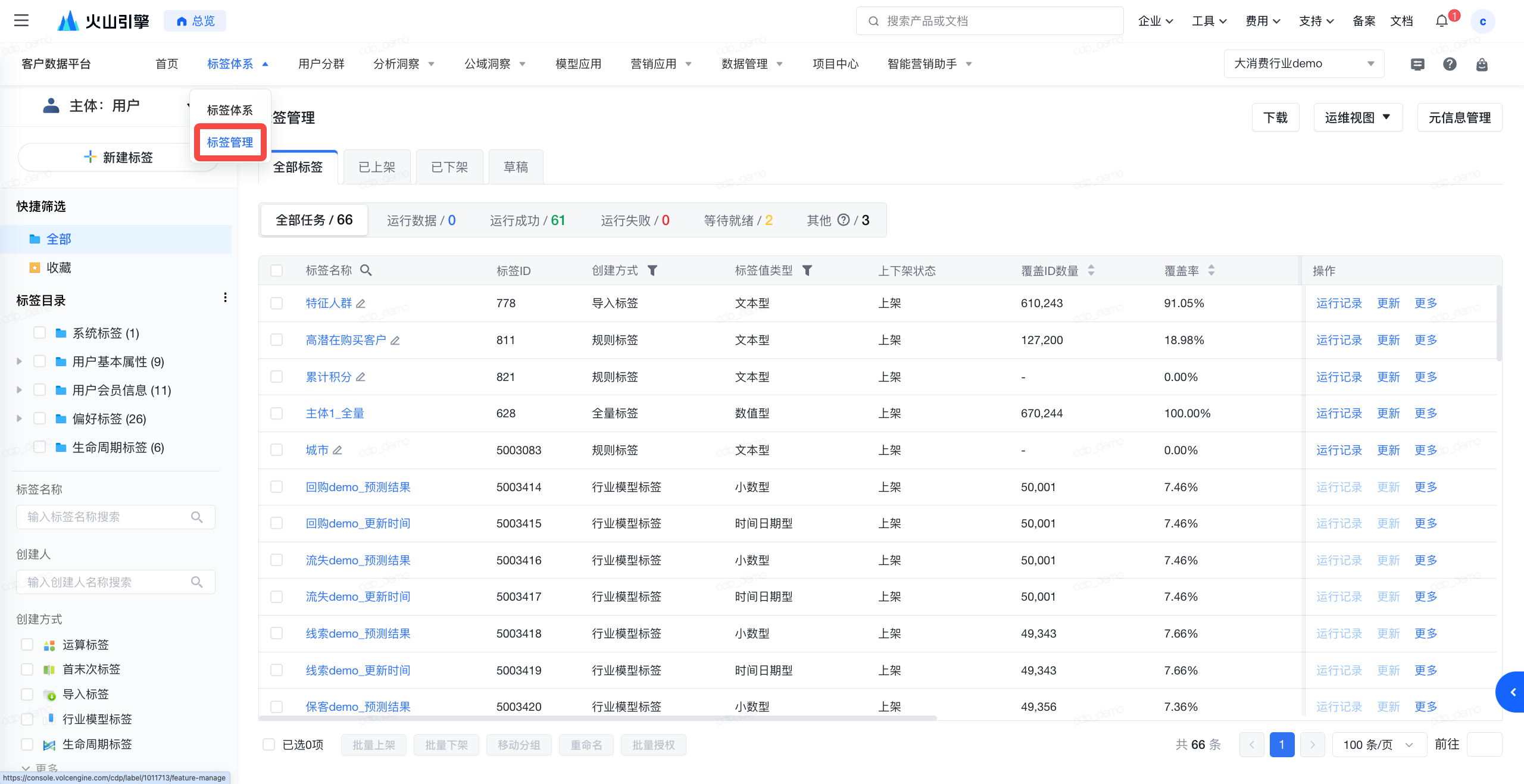Image resolution: width=1524 pixels, height=784 pixels.
Task: Click the 前往 page number input
Action: tap(1485, 745)
